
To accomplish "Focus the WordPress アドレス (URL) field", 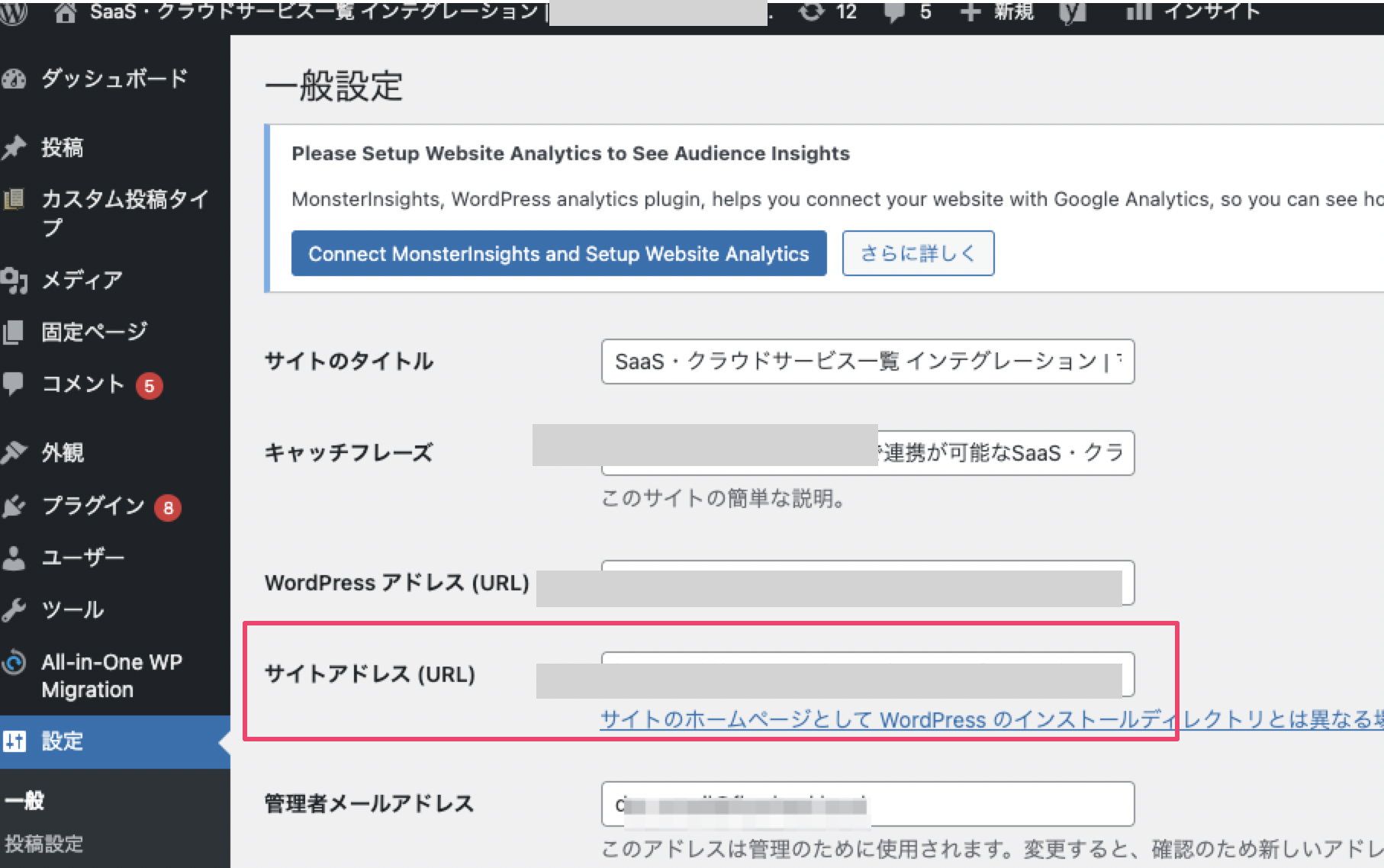I will point(867,583).
